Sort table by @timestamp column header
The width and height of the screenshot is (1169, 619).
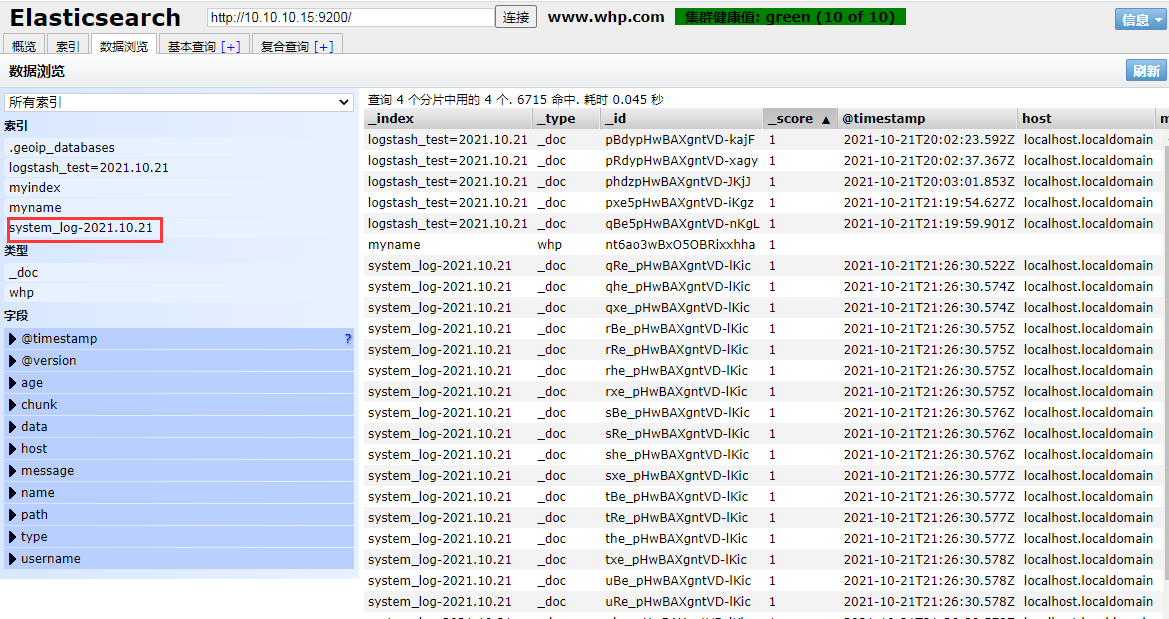(x=927, y=119)
